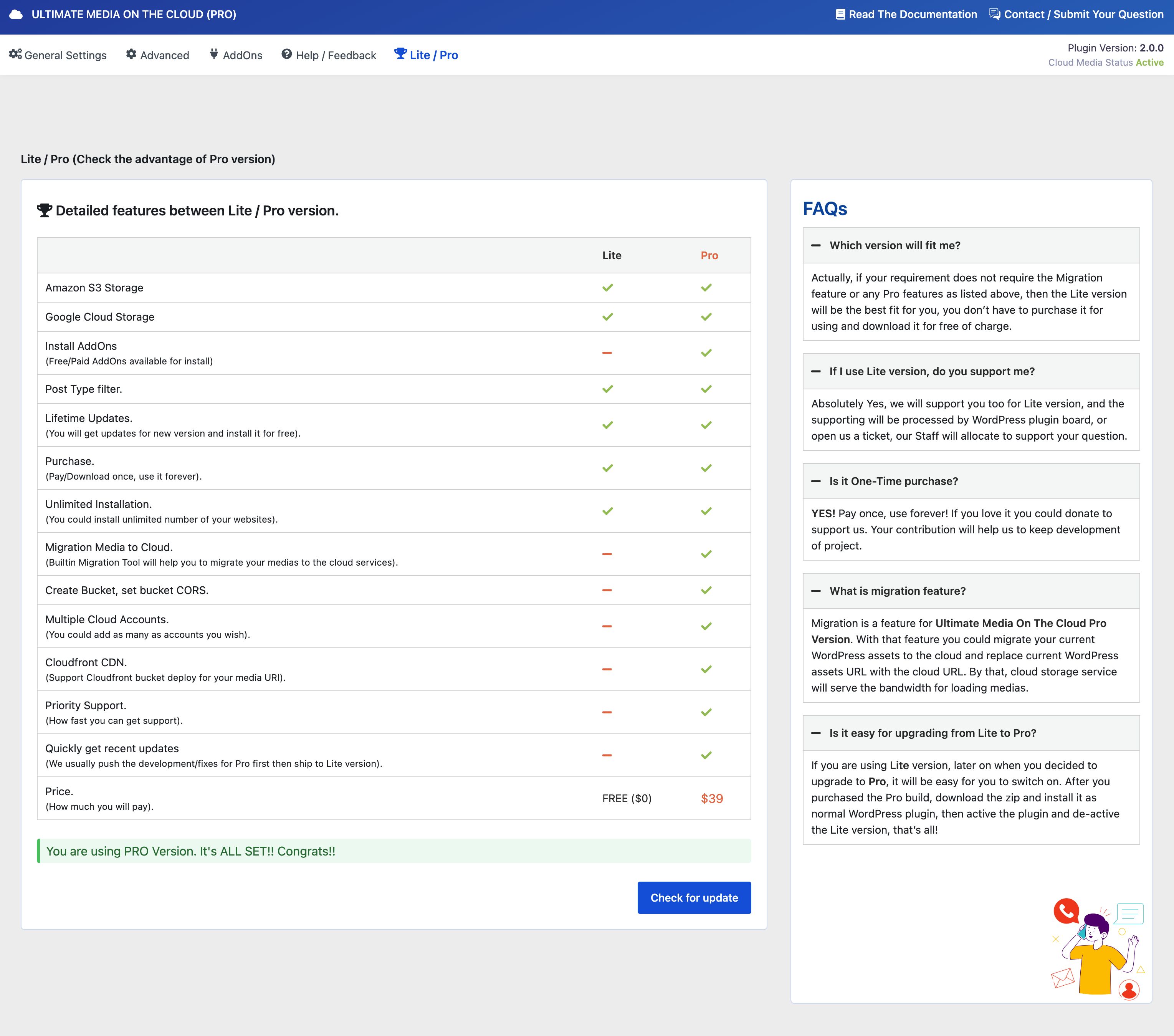The image size is (1174, 1036).
Task: Click the Plugin Version 2.0.0 text
Action: [x=1115, y=48]
